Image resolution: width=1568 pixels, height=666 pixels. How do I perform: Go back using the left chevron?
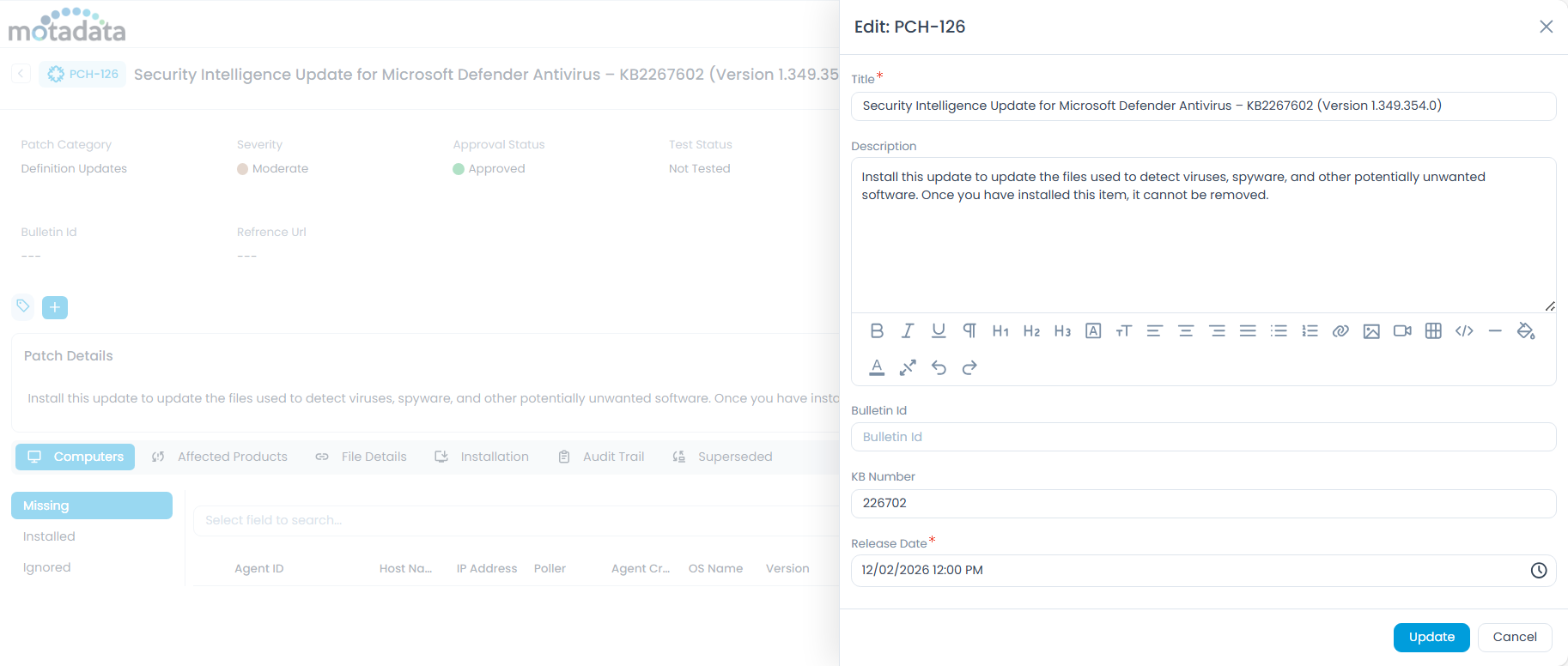tap(21, 74)
